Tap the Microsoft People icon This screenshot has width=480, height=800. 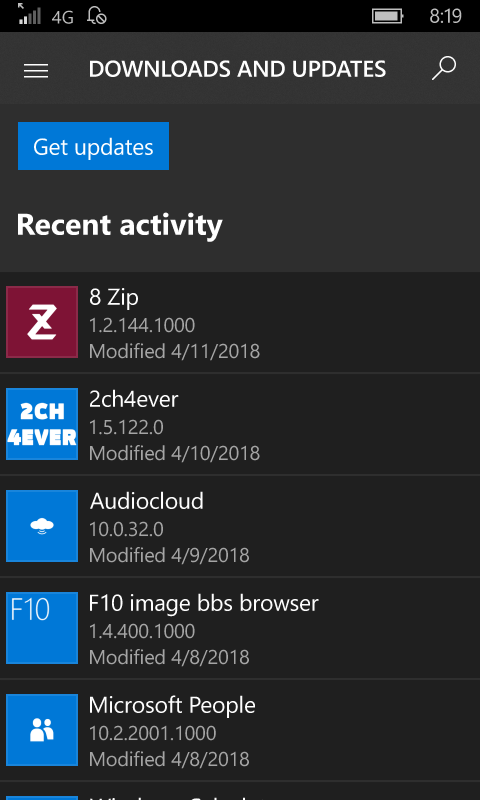(42, 730)
